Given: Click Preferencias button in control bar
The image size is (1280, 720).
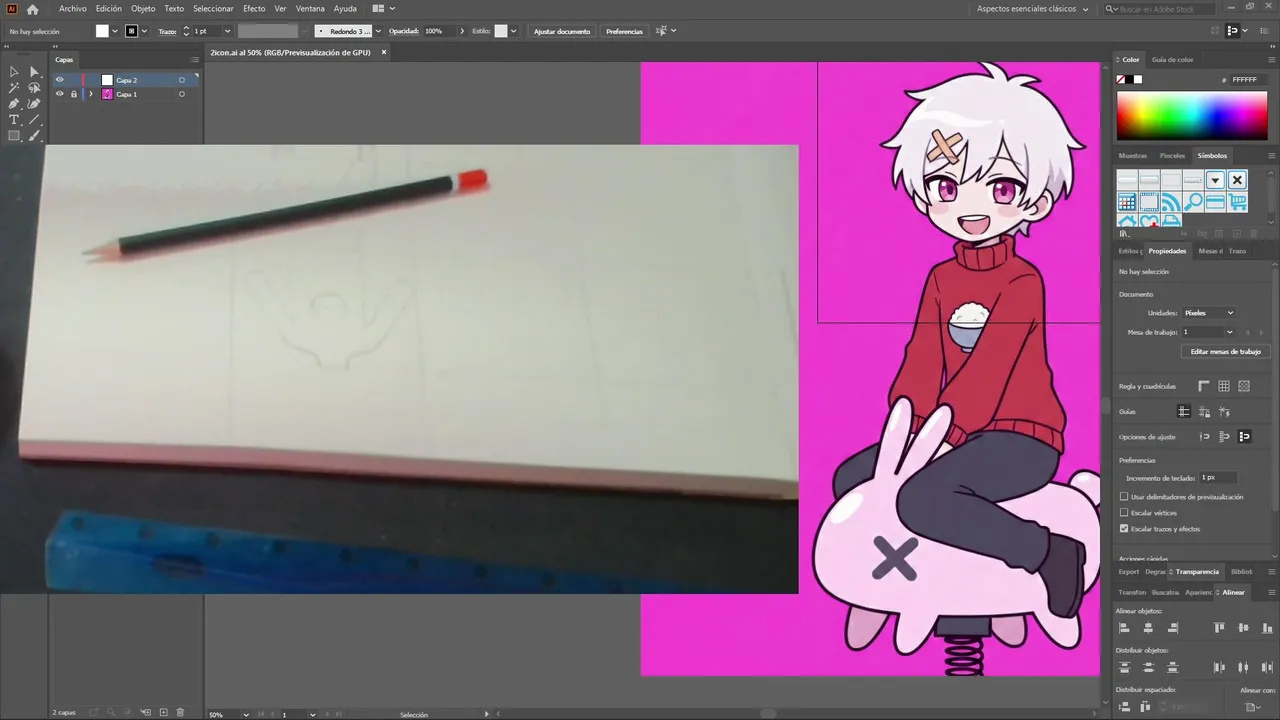Looking at the screenshot, I should [624, 31].
